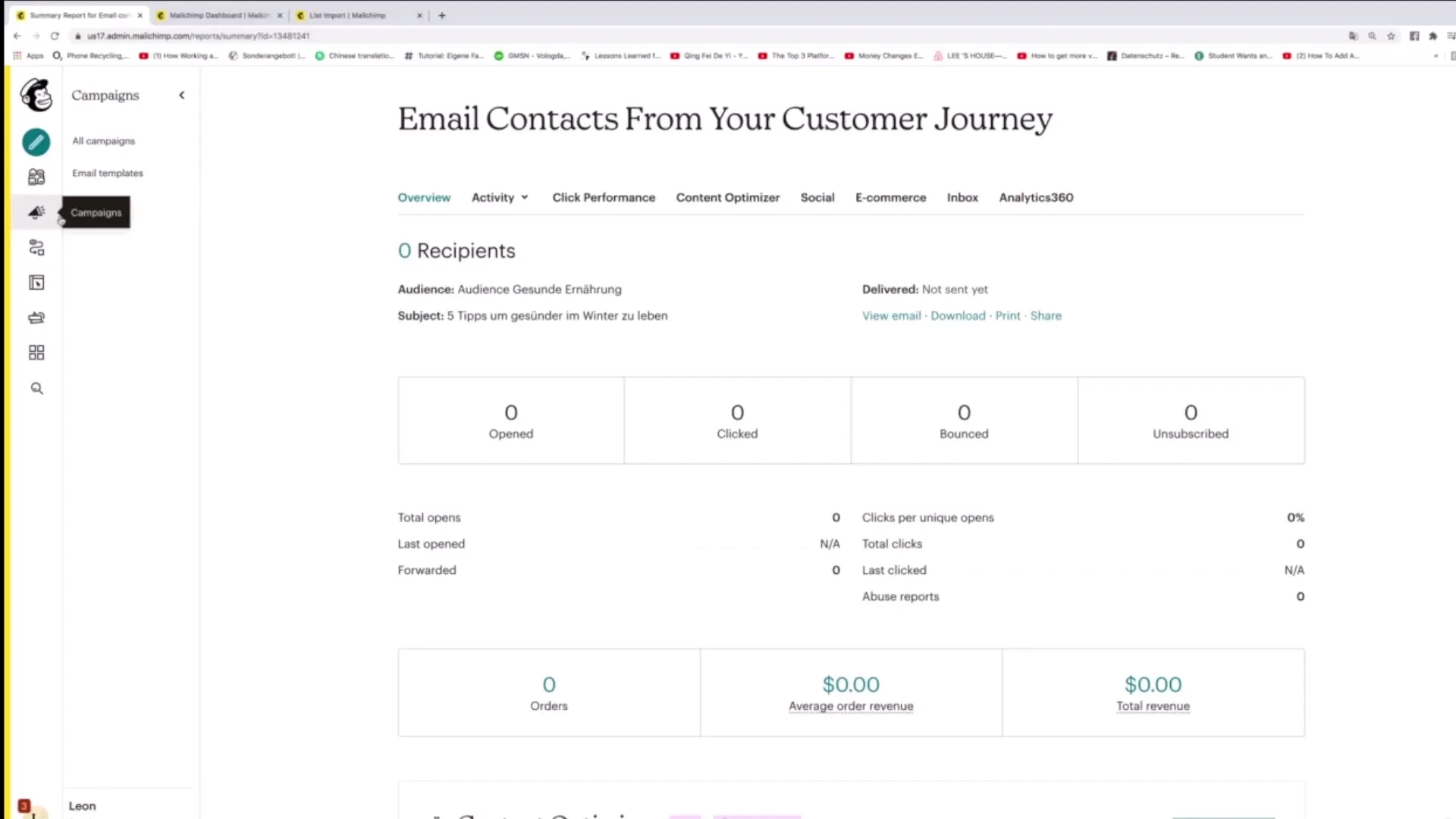
Task: Expand the Analytics360 tab options
Action: point(1036,197)
